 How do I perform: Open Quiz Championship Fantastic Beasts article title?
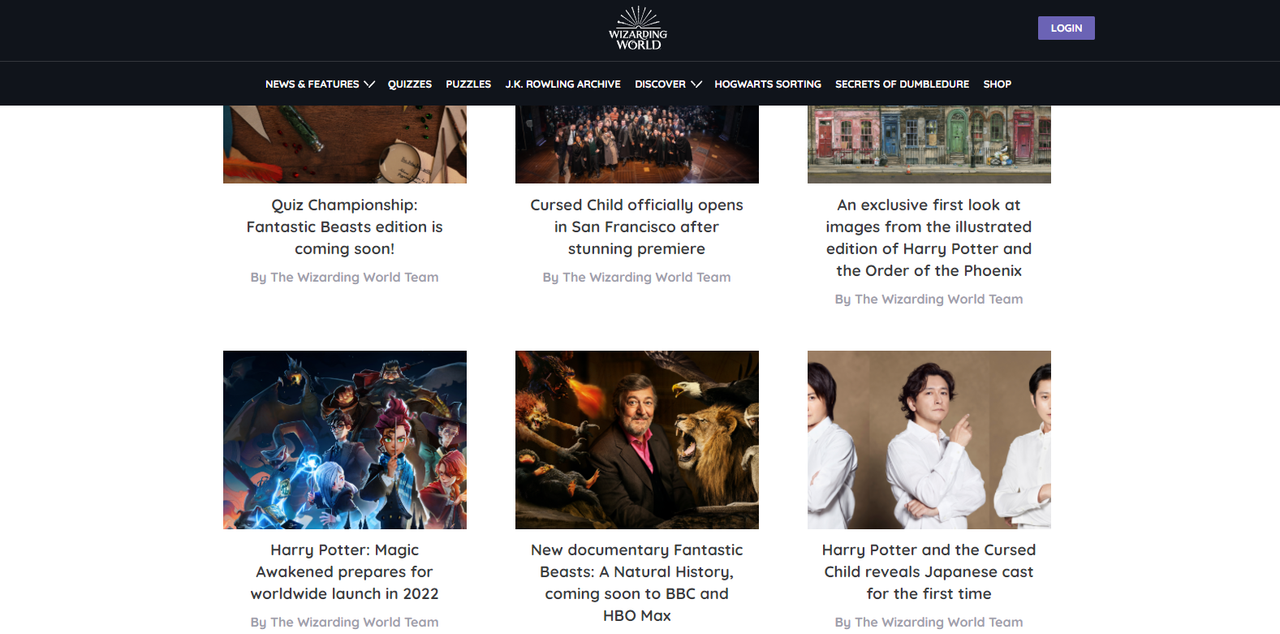[x=345, y=227]
